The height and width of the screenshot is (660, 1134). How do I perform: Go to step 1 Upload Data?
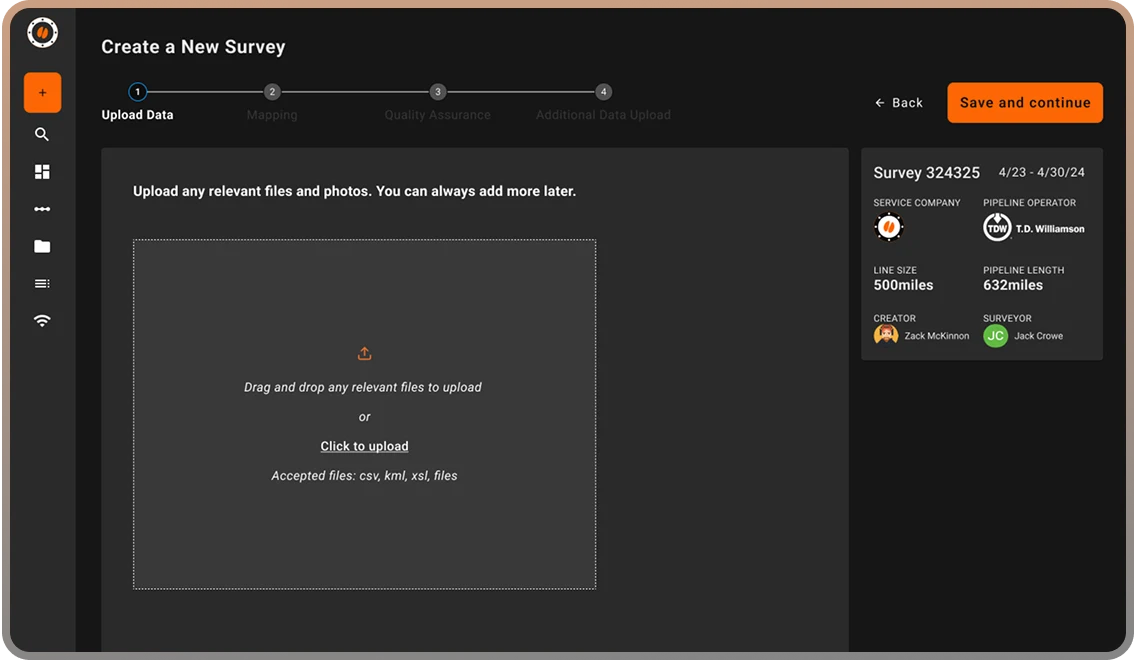tap(137, 102)
